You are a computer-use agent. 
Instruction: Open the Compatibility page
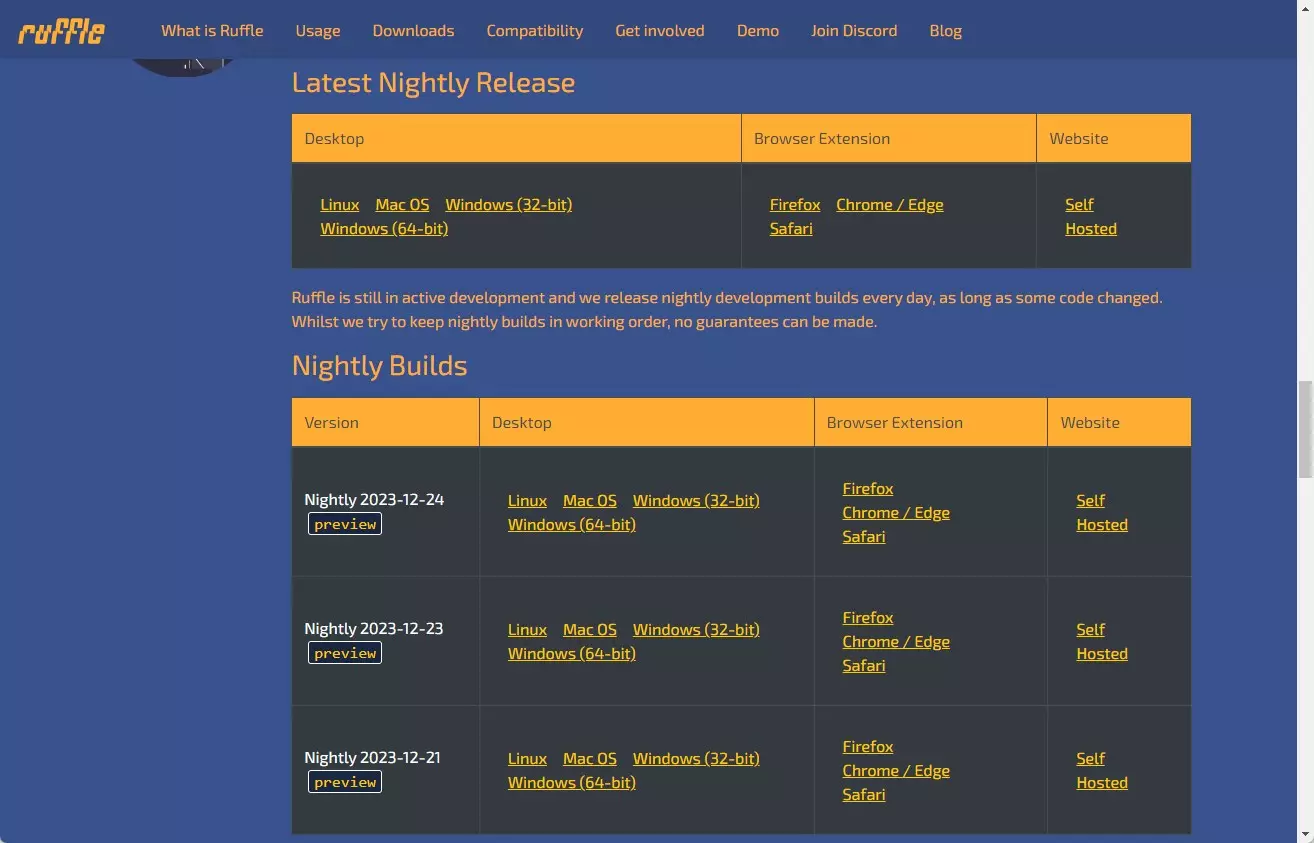point(535,31)
